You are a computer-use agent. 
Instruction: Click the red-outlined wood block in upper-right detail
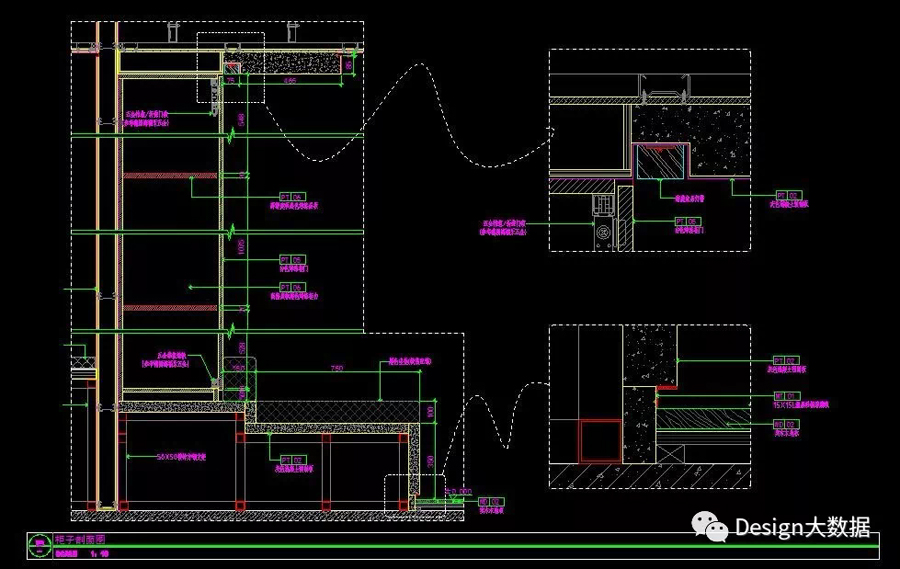(660, 160)
